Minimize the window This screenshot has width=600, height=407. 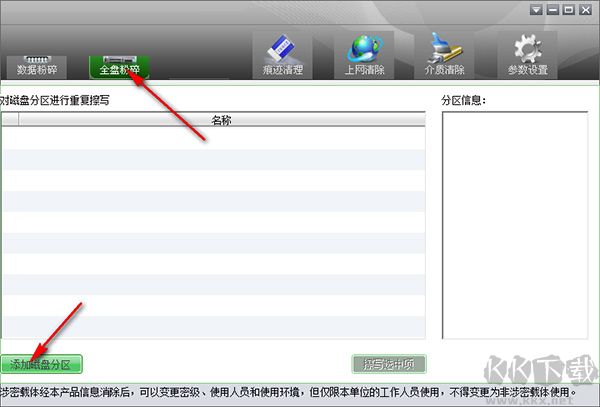click(x=553, y=10)
